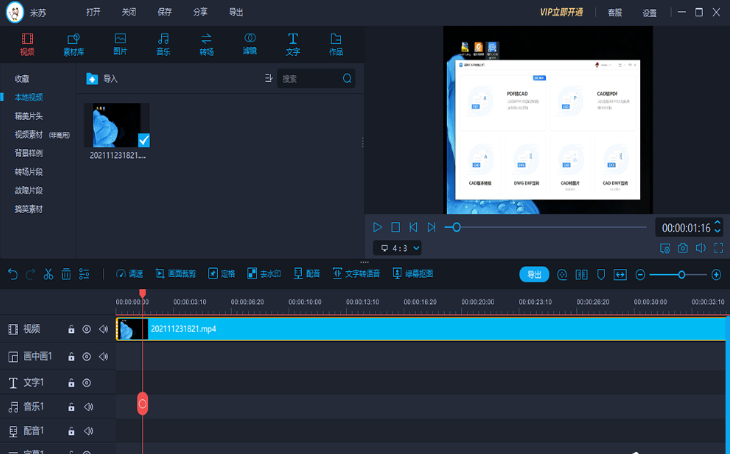Viewport: 730px width, 454px height.
Task: Click 绿幕抠图 green screen tool
Action: click(x=413, y=274)
